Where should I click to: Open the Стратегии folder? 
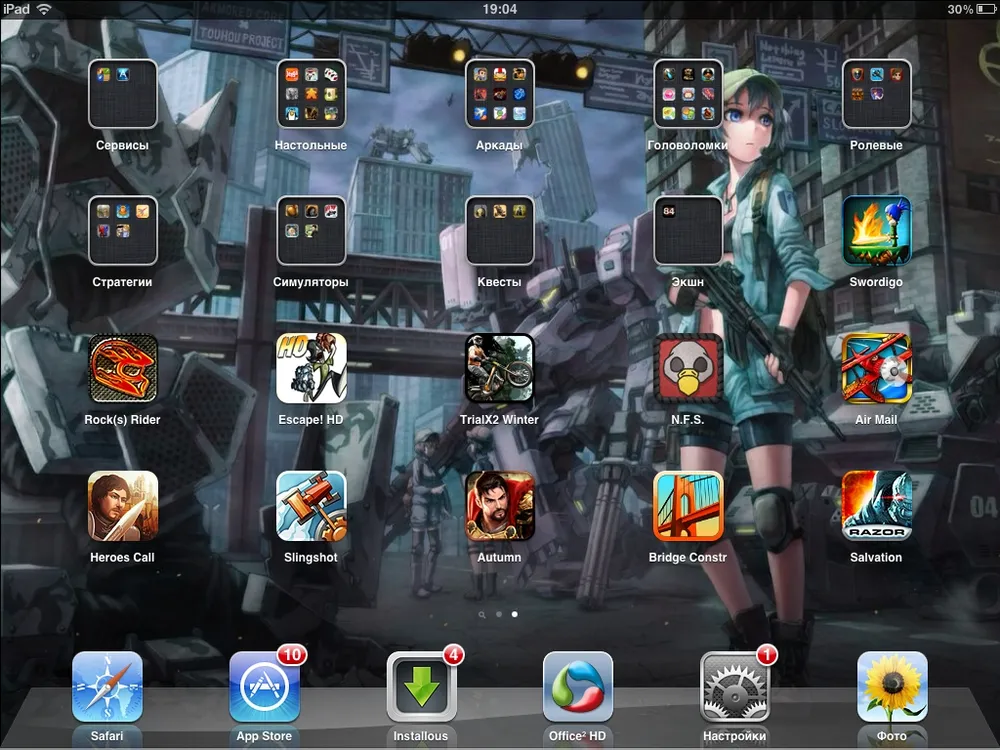coord(122,230)
